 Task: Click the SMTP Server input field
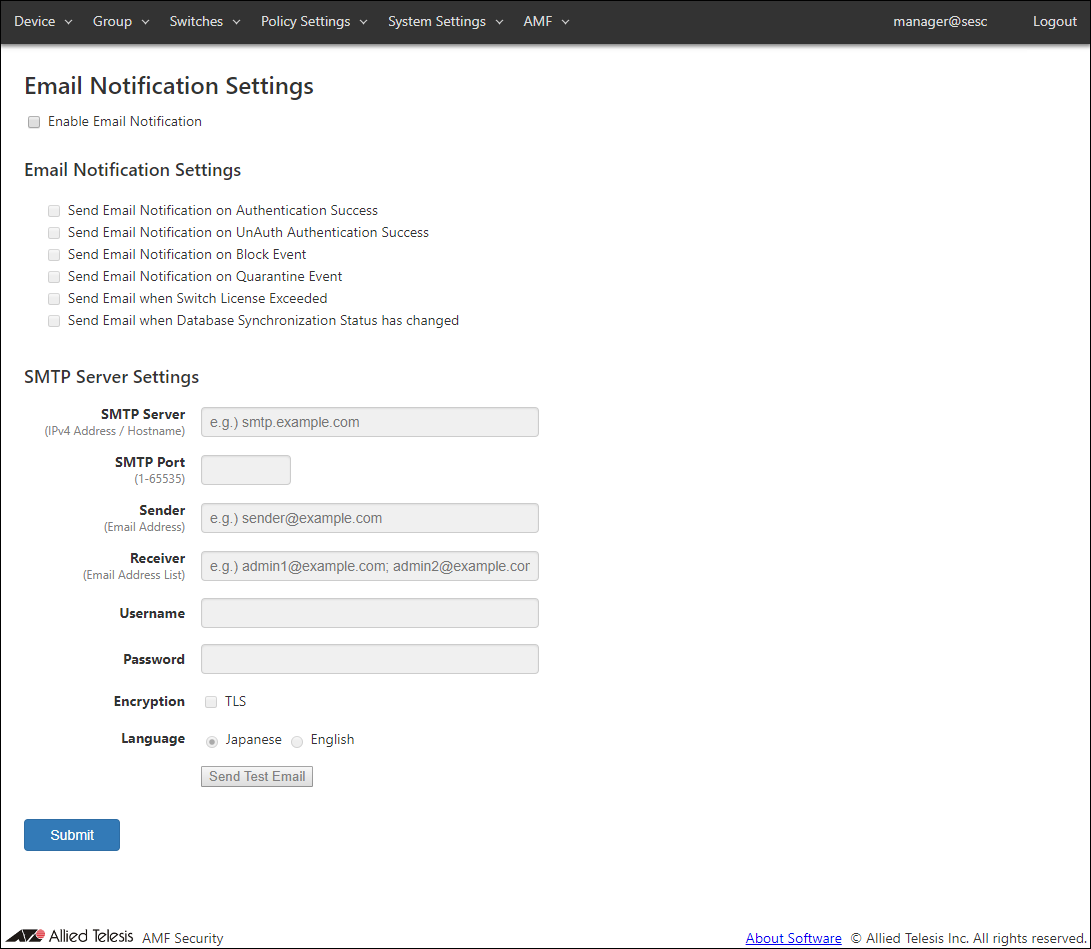pyautogui.click(x=369, y=422)
